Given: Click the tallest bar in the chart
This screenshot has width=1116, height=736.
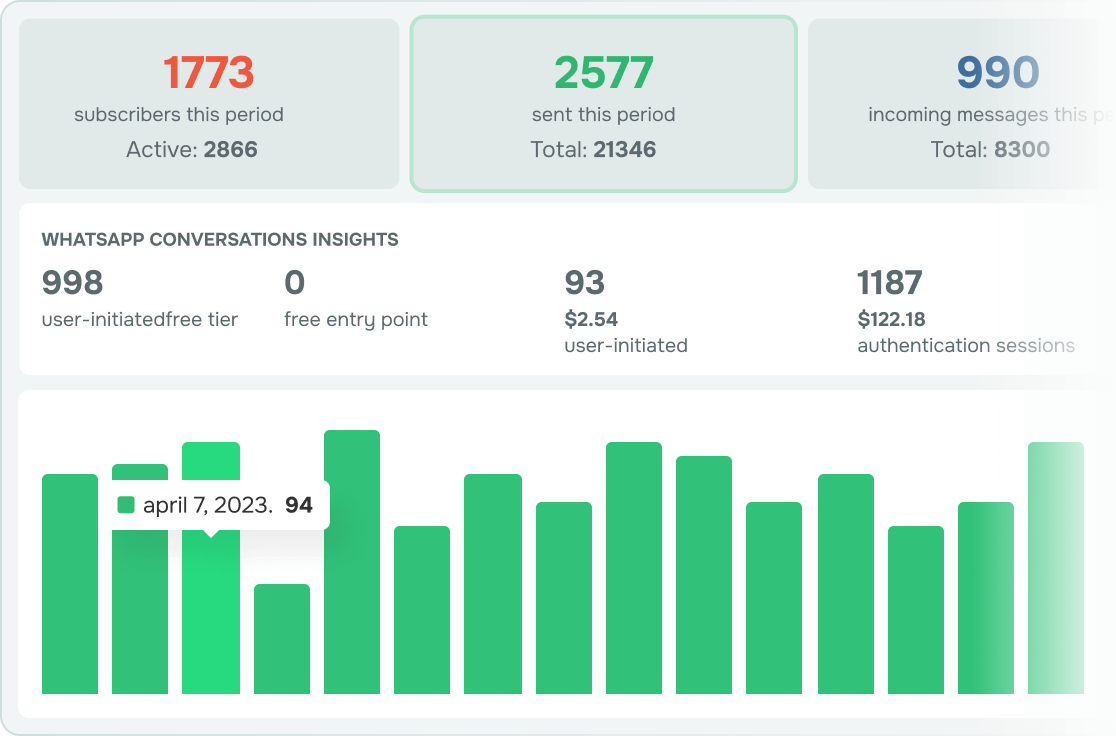Looking at the screenshot, I should click(352, 562).
